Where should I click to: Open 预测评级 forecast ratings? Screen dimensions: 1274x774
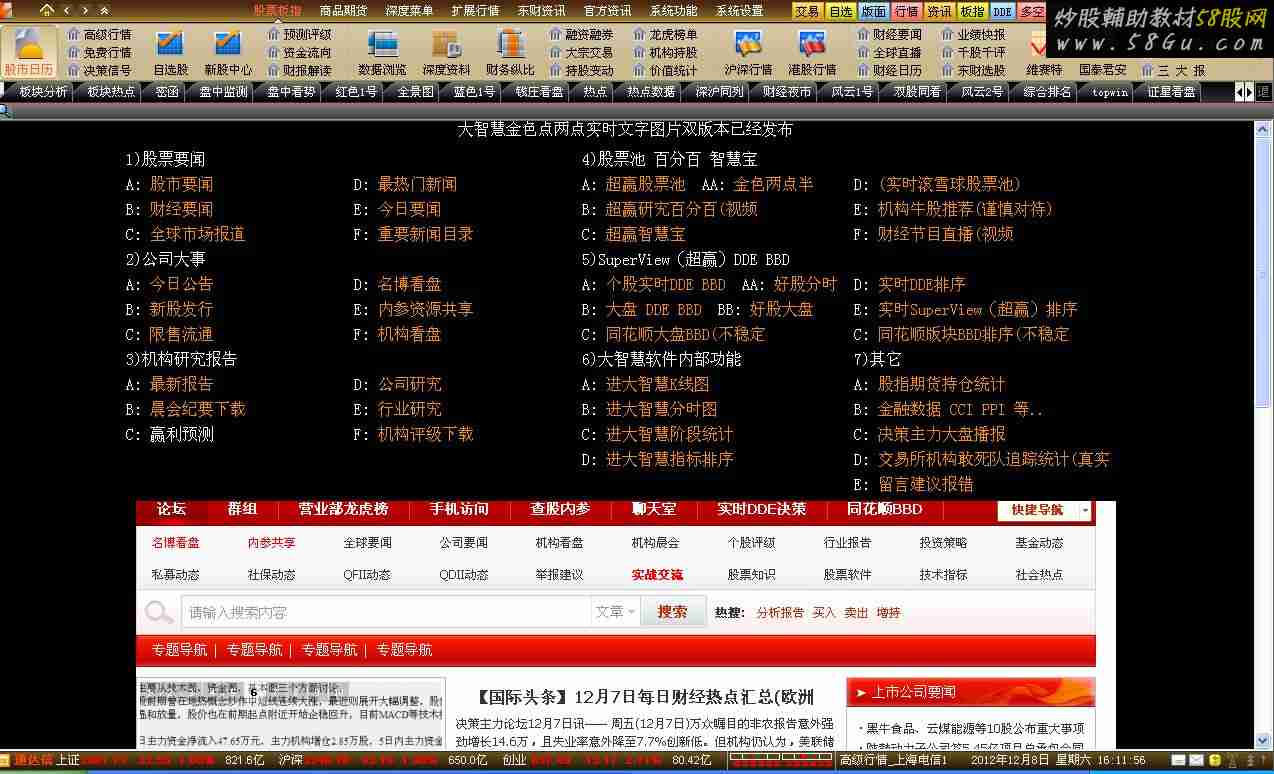(x=299, y=34)
